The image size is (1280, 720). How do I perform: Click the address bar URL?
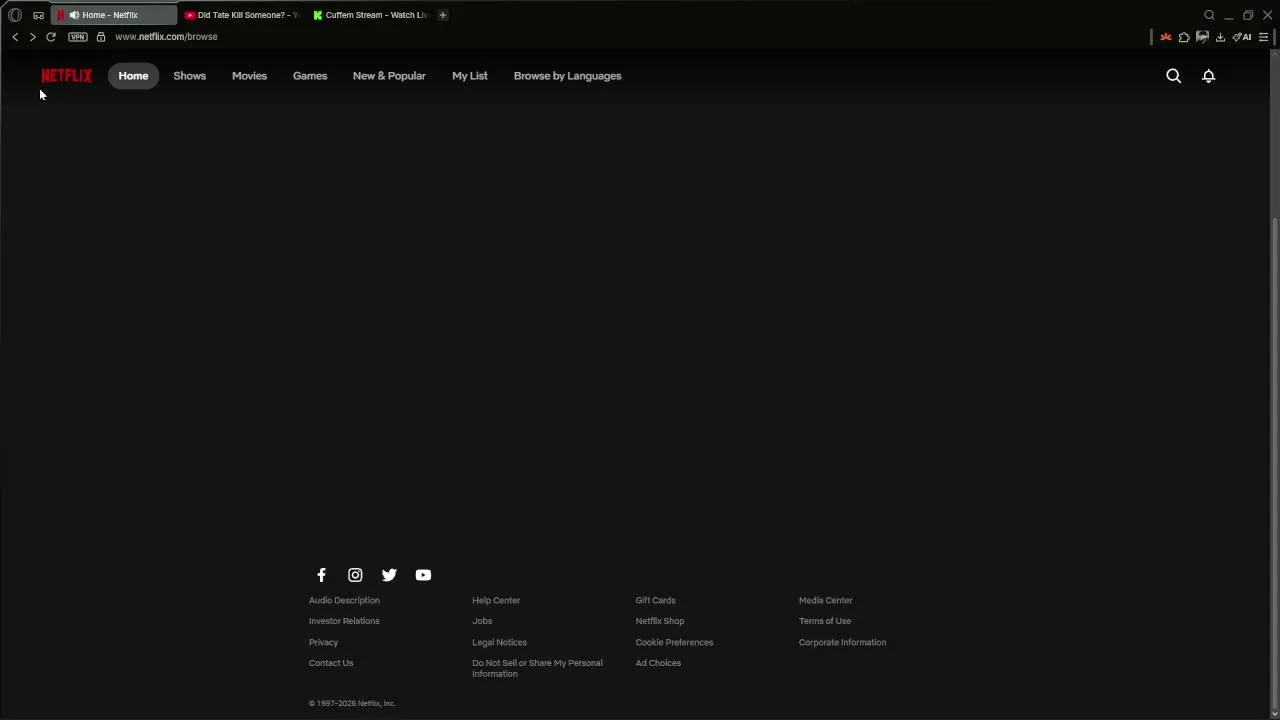166,37
